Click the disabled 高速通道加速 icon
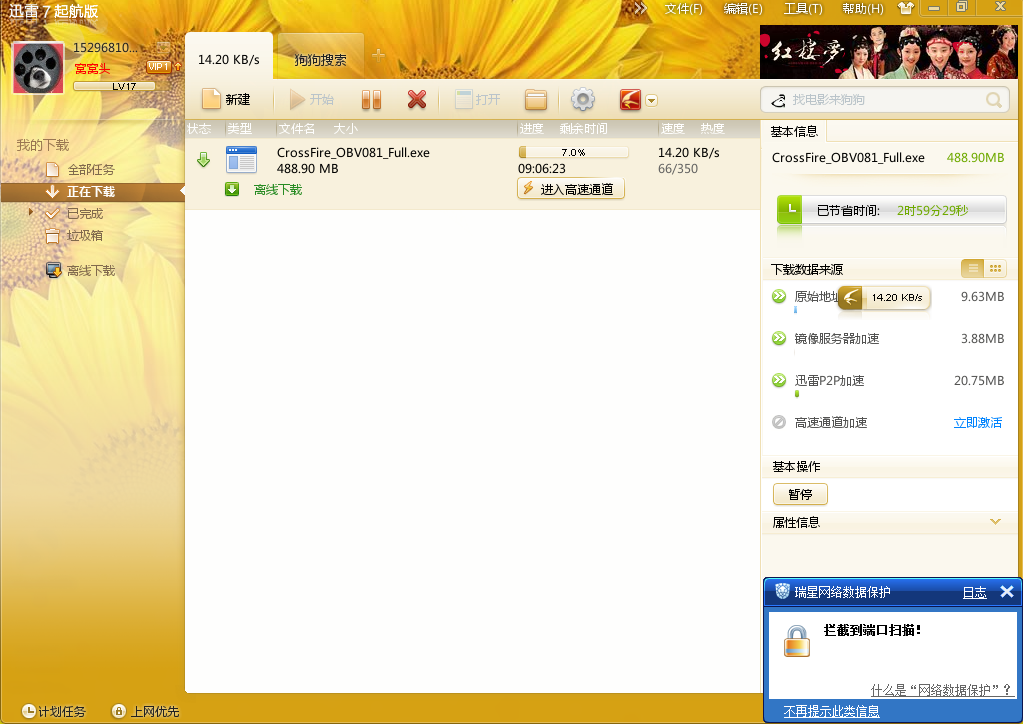1023x724 pixels. click(x=779, y=422)
